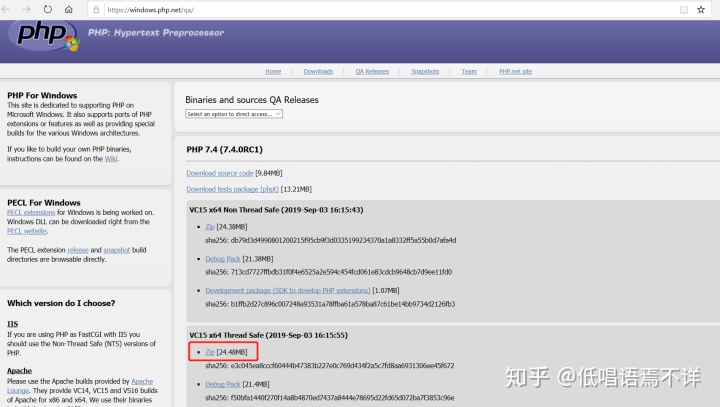Click 'PHP: Hypertext Preprocessor' banner text

point(156,33)
